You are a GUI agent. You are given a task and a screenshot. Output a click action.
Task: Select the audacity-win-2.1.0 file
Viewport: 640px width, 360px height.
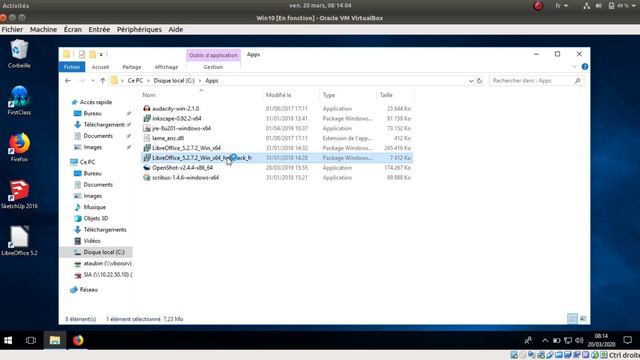tap(176, 109)
